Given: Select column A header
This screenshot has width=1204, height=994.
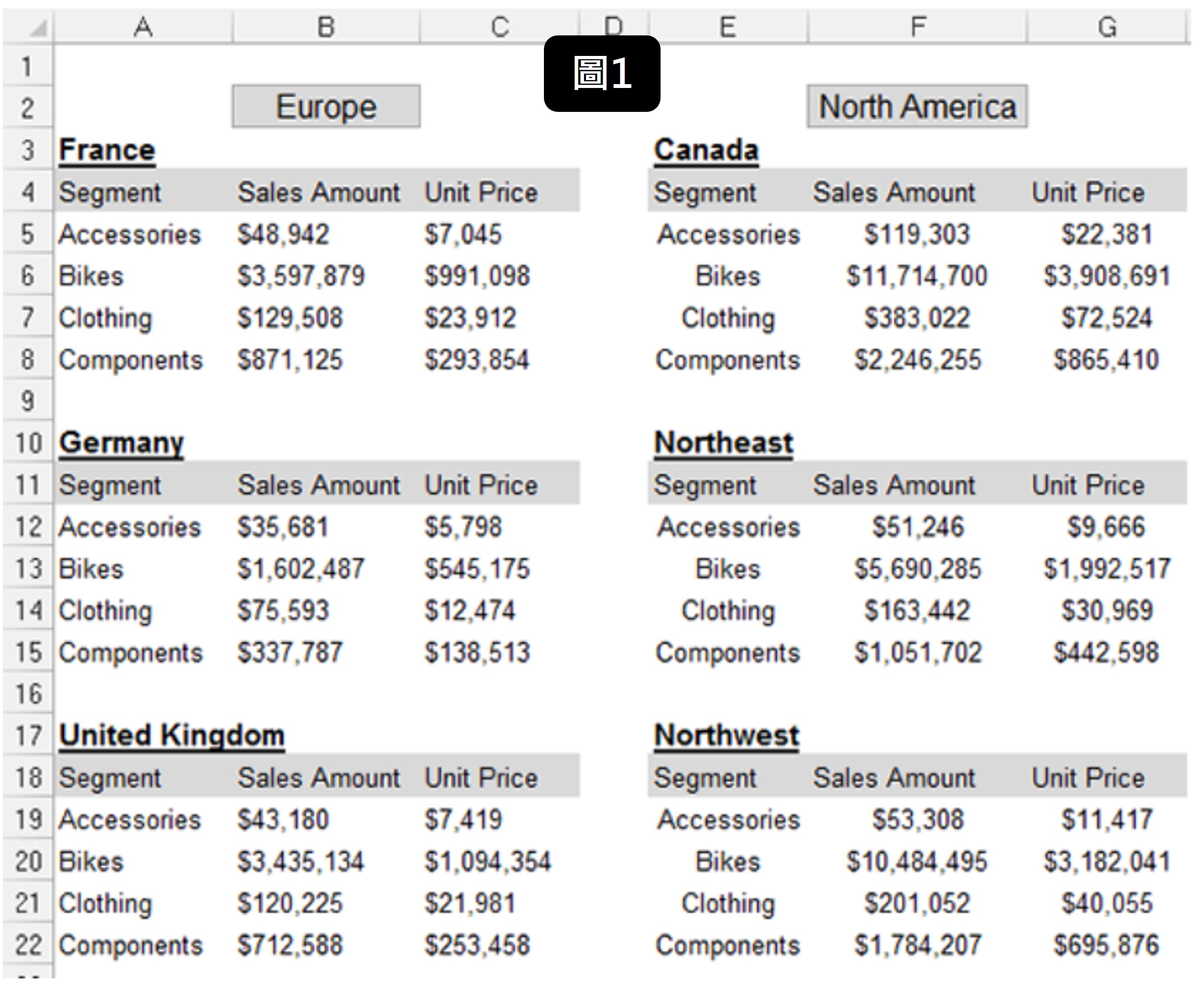Looking at the screenshot, I should click(x=143, y=27).
